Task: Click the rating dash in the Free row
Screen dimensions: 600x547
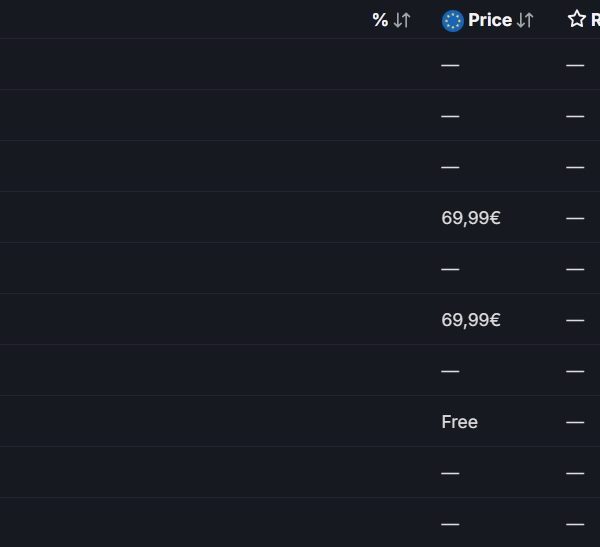Action: pos(575,422)
